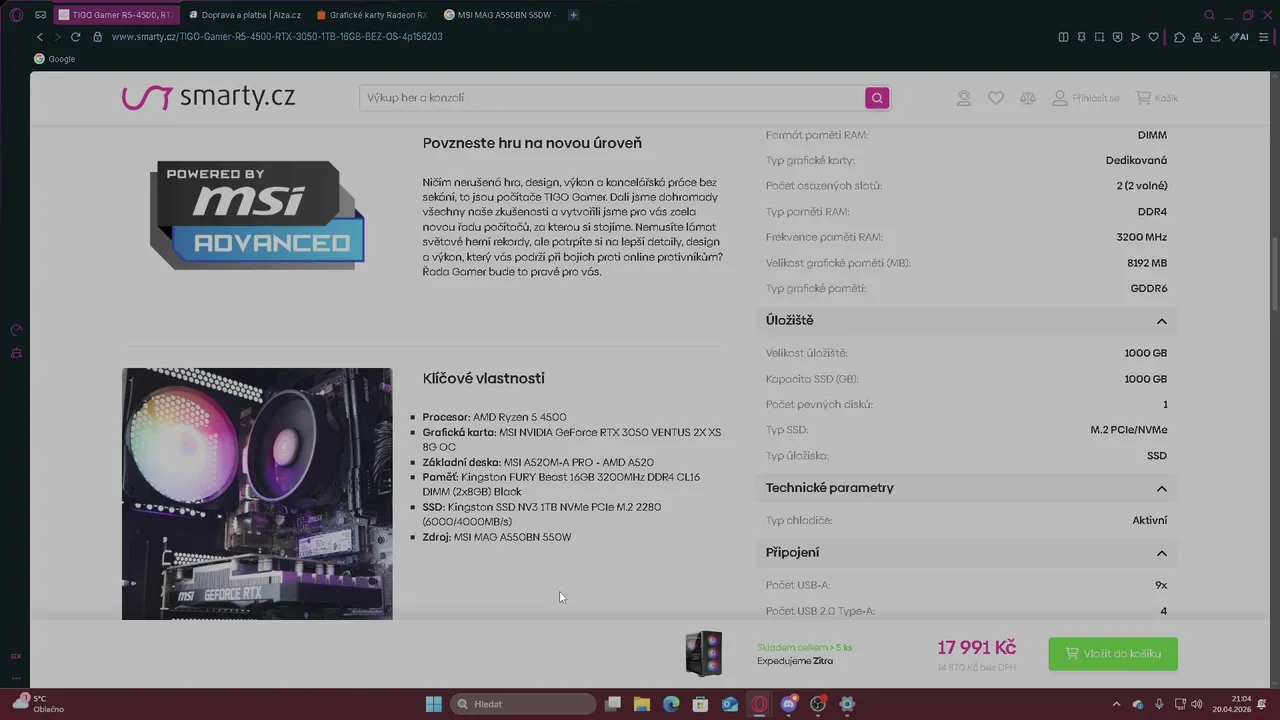Open a new browser tab with plus button
The height and width of the screenshot is (720, 1280).
(x=573, y=15)
